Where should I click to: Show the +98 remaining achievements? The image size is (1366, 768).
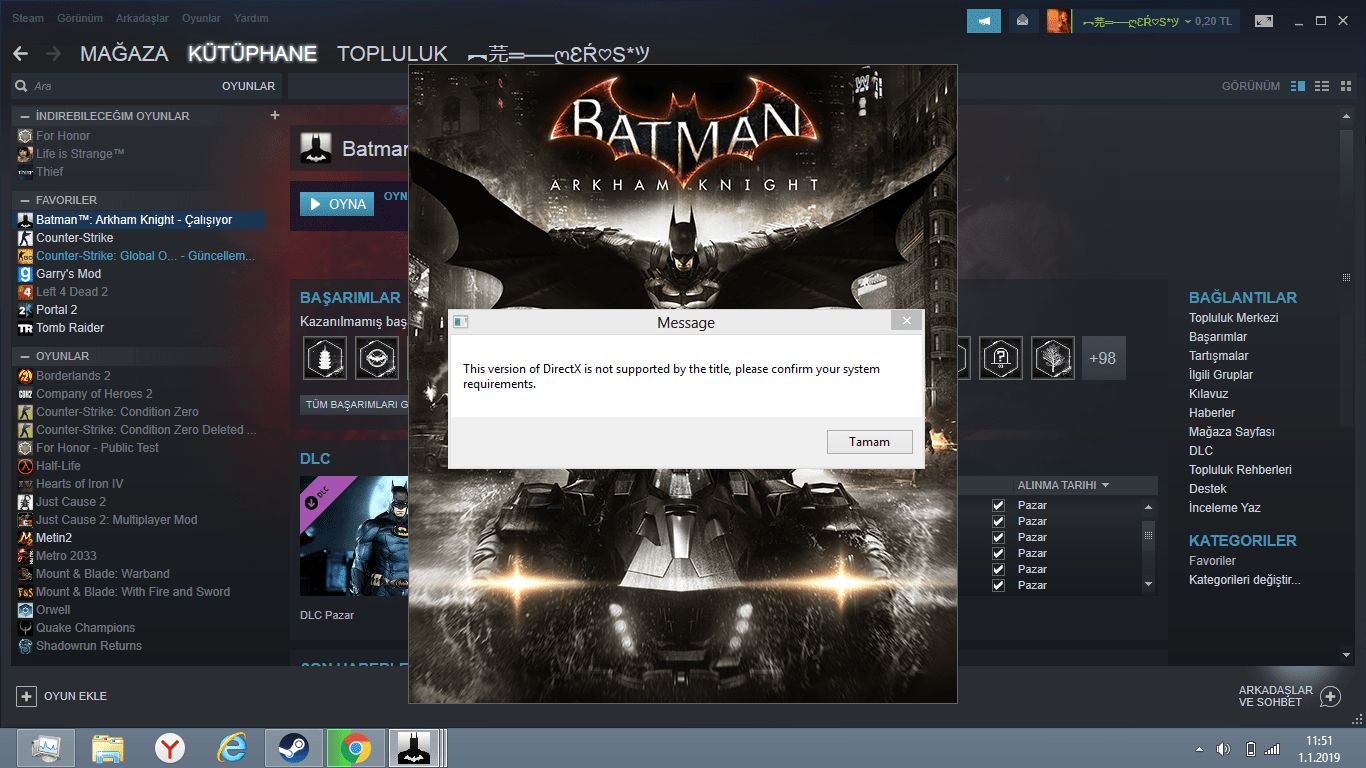[x=1103, y=357]
